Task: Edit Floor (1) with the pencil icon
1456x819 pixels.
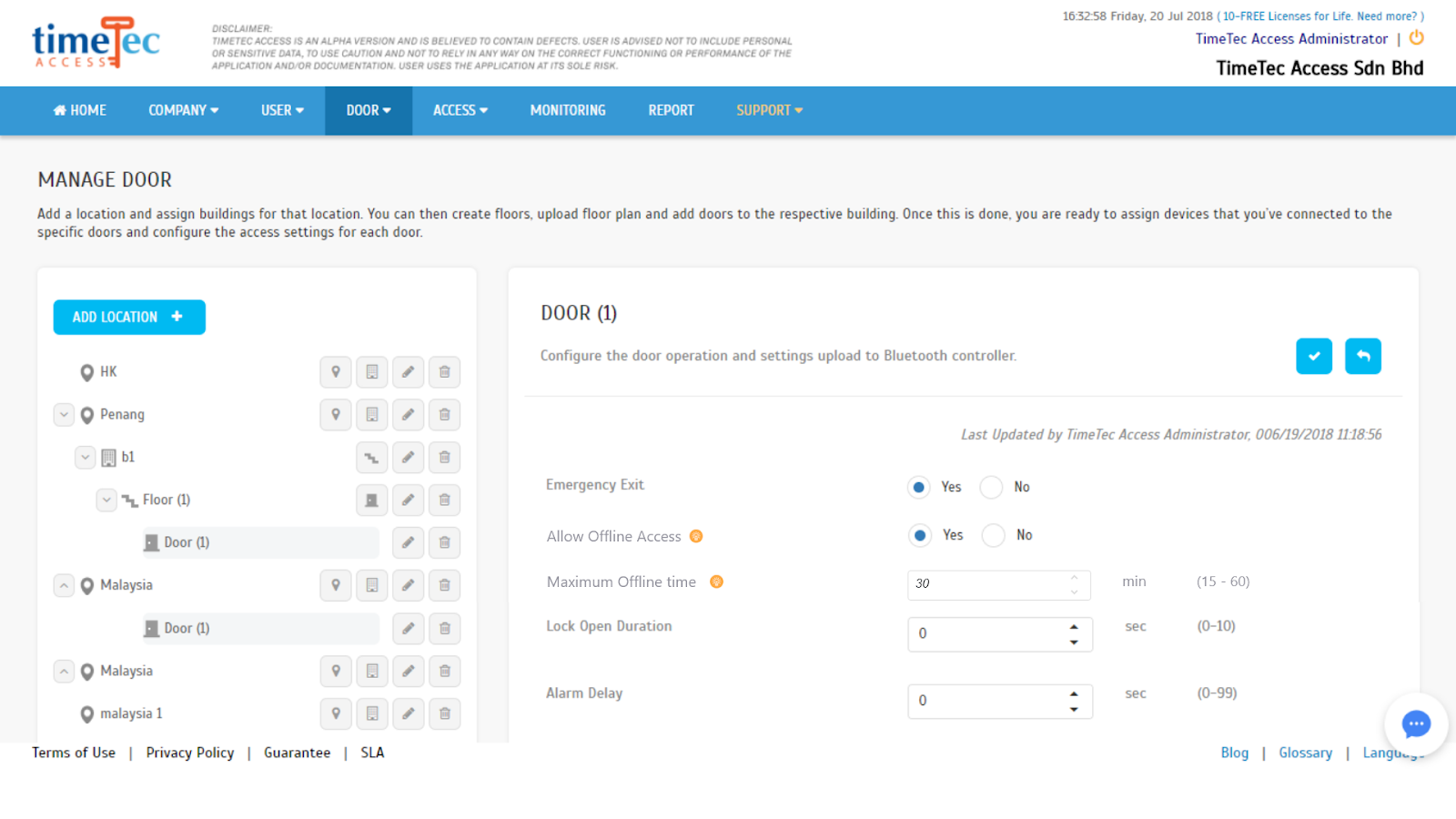Action: (x=409, y=500)
